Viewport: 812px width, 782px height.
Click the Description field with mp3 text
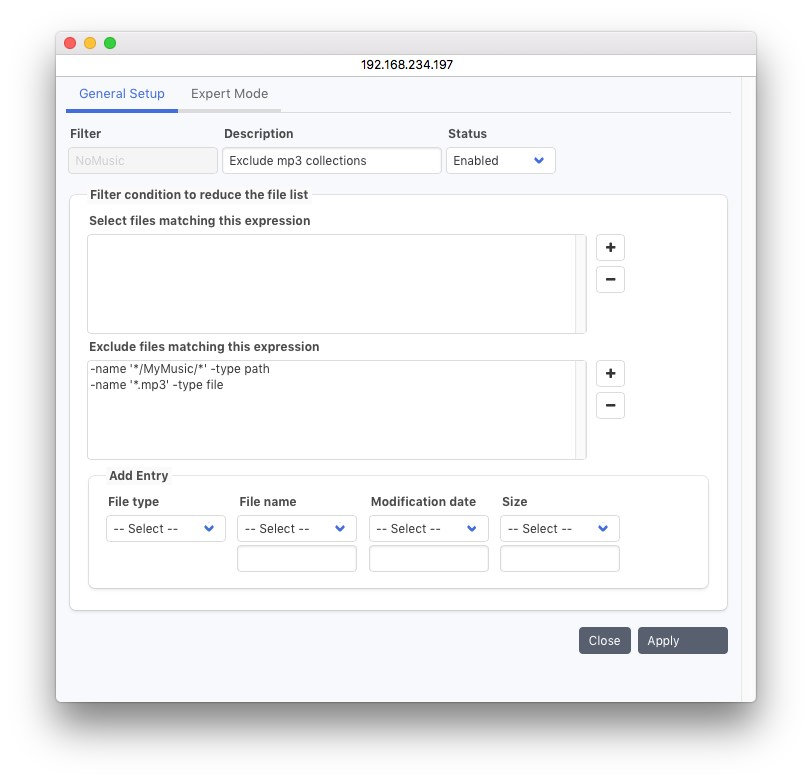click(331, 161)
